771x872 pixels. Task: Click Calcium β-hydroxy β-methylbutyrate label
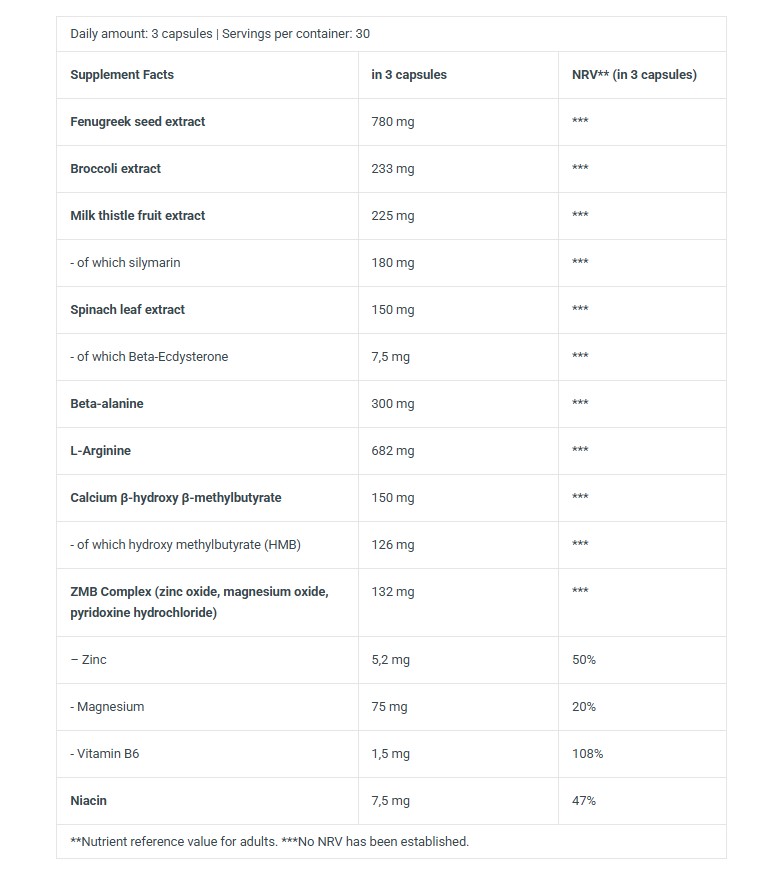point(176,498)
